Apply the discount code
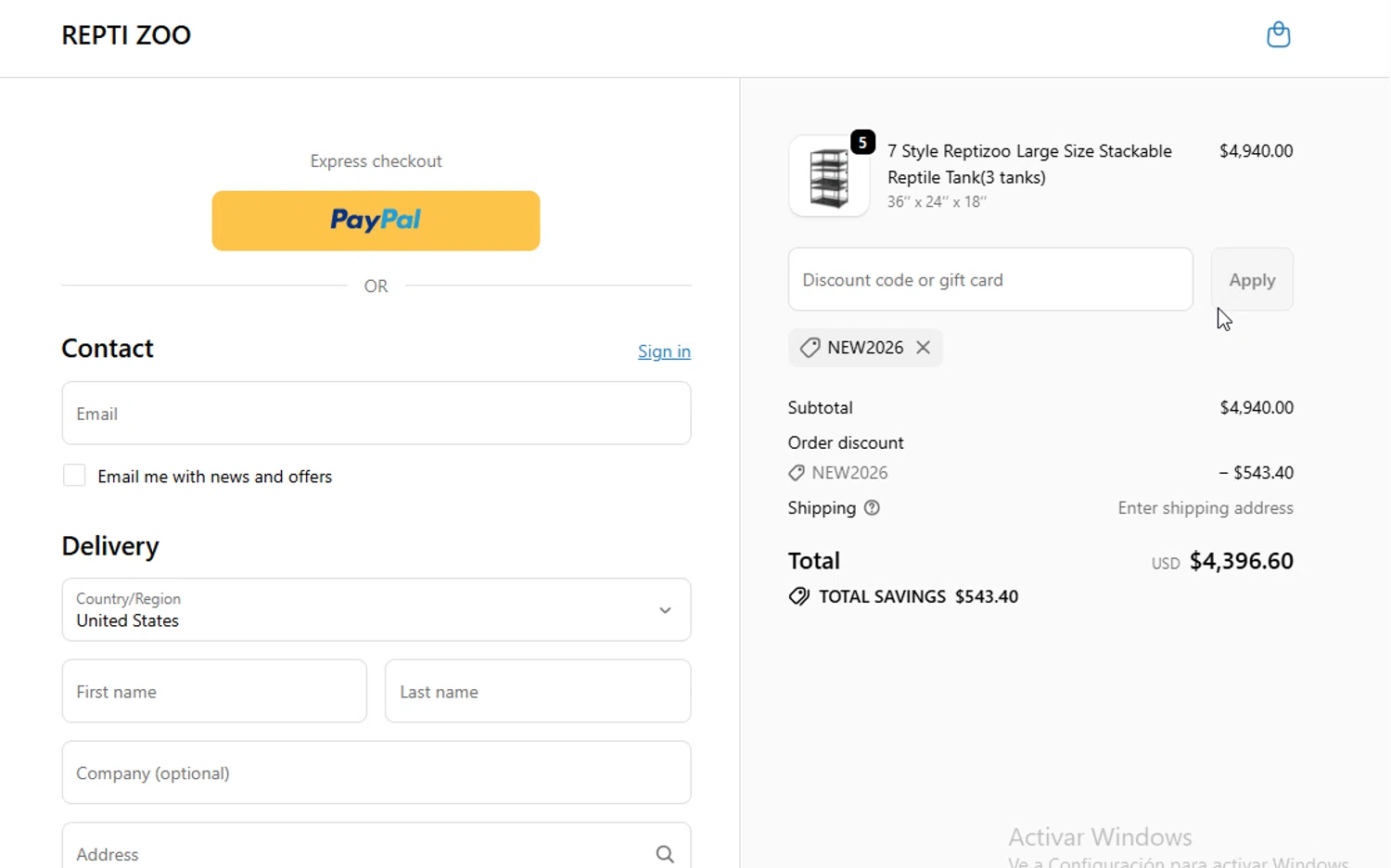 click(1252, 279)
